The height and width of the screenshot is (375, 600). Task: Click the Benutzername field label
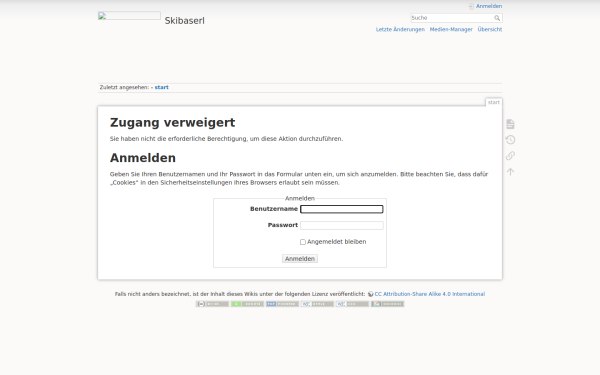[274, 209]
